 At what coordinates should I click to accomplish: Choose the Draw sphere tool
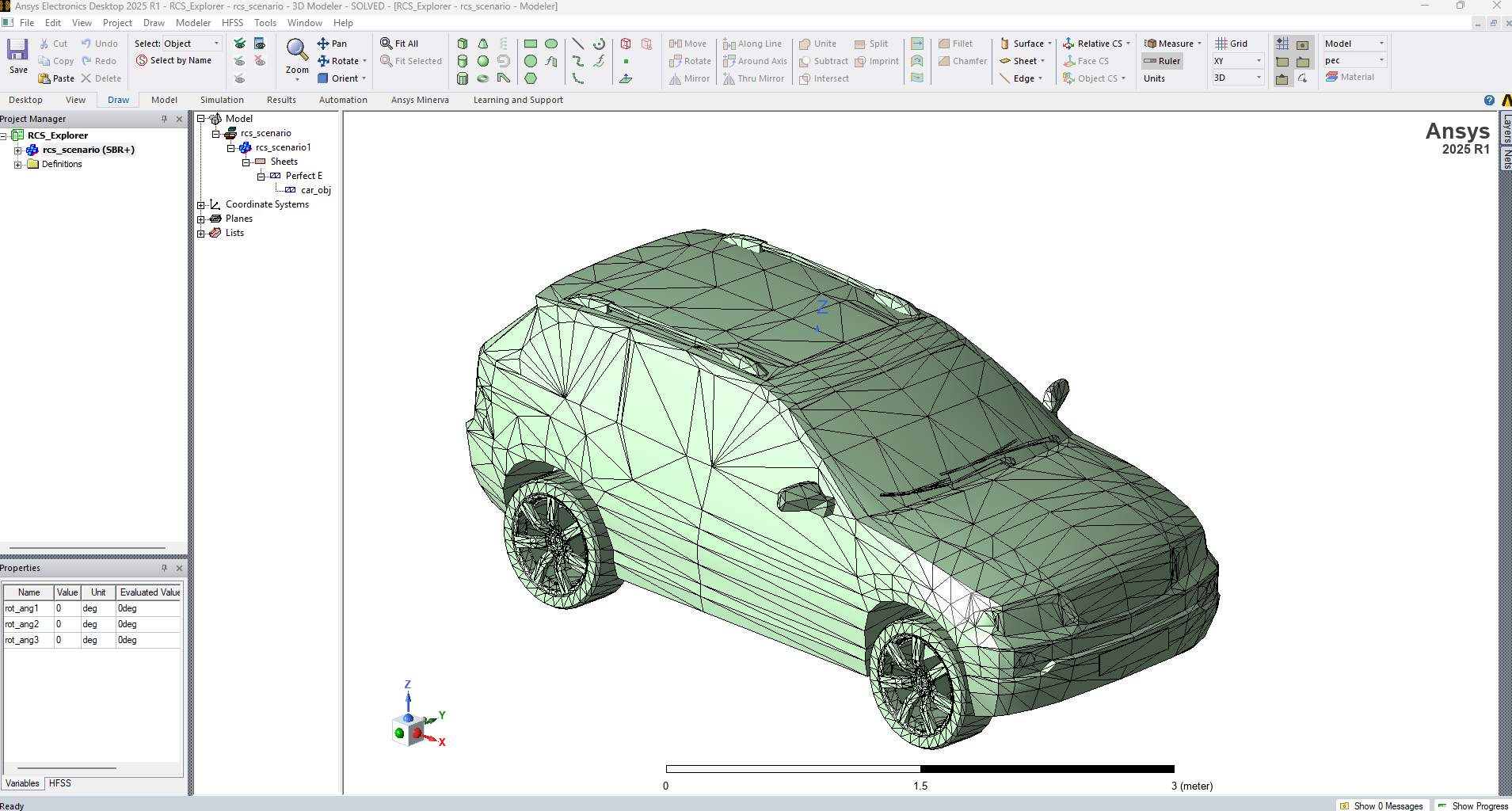[483, 61]
